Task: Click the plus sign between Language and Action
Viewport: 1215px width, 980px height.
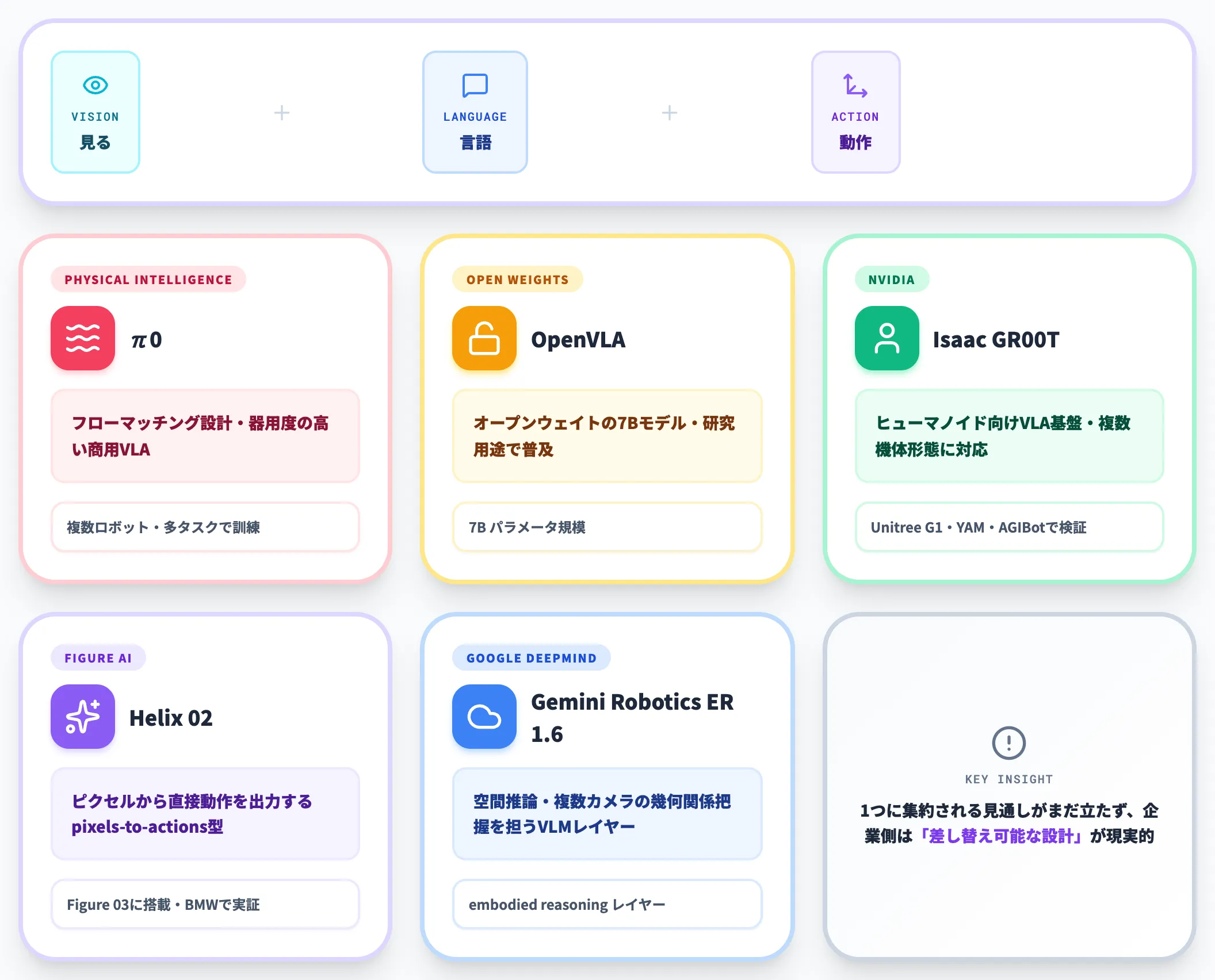Action: pyautogui.click(x=670, y=113)
